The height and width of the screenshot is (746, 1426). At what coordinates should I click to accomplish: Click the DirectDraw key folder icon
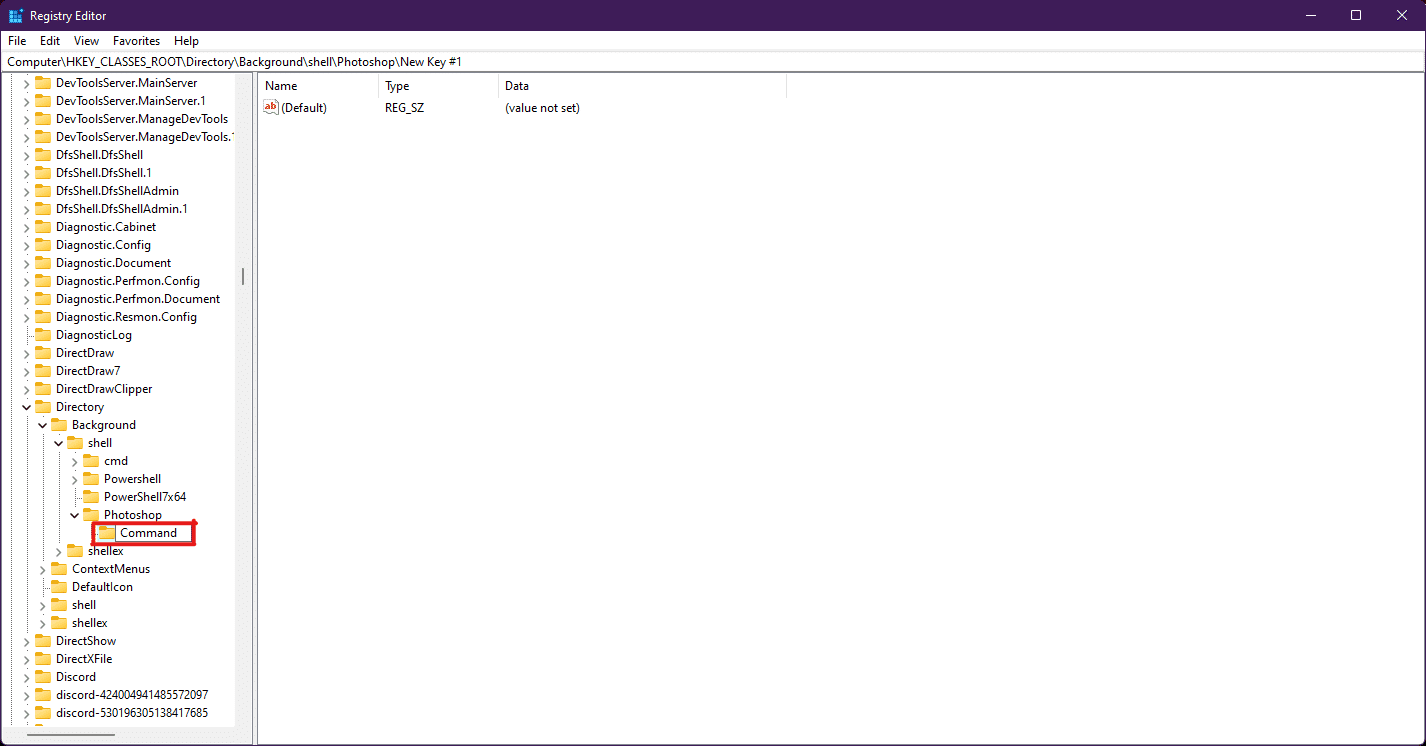pos(42,352)
